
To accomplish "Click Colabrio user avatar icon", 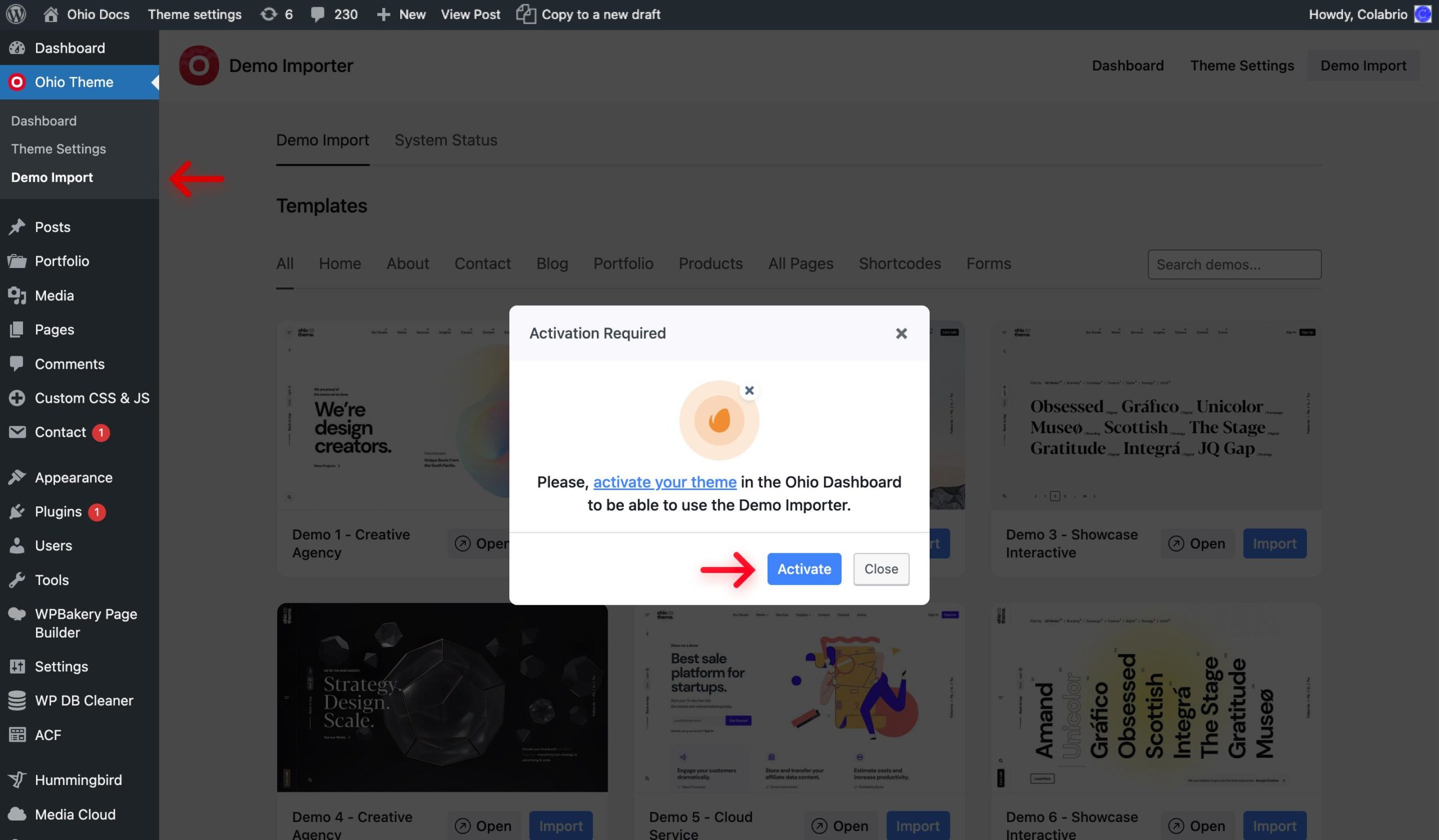I will (1422, 14).
